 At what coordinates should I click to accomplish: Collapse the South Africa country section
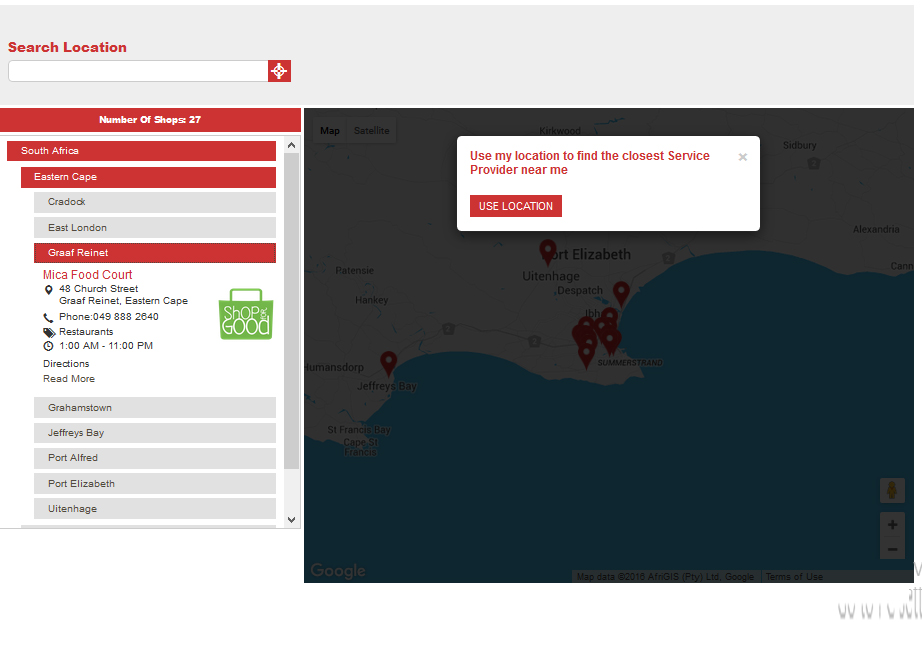[x=141, y=151]
